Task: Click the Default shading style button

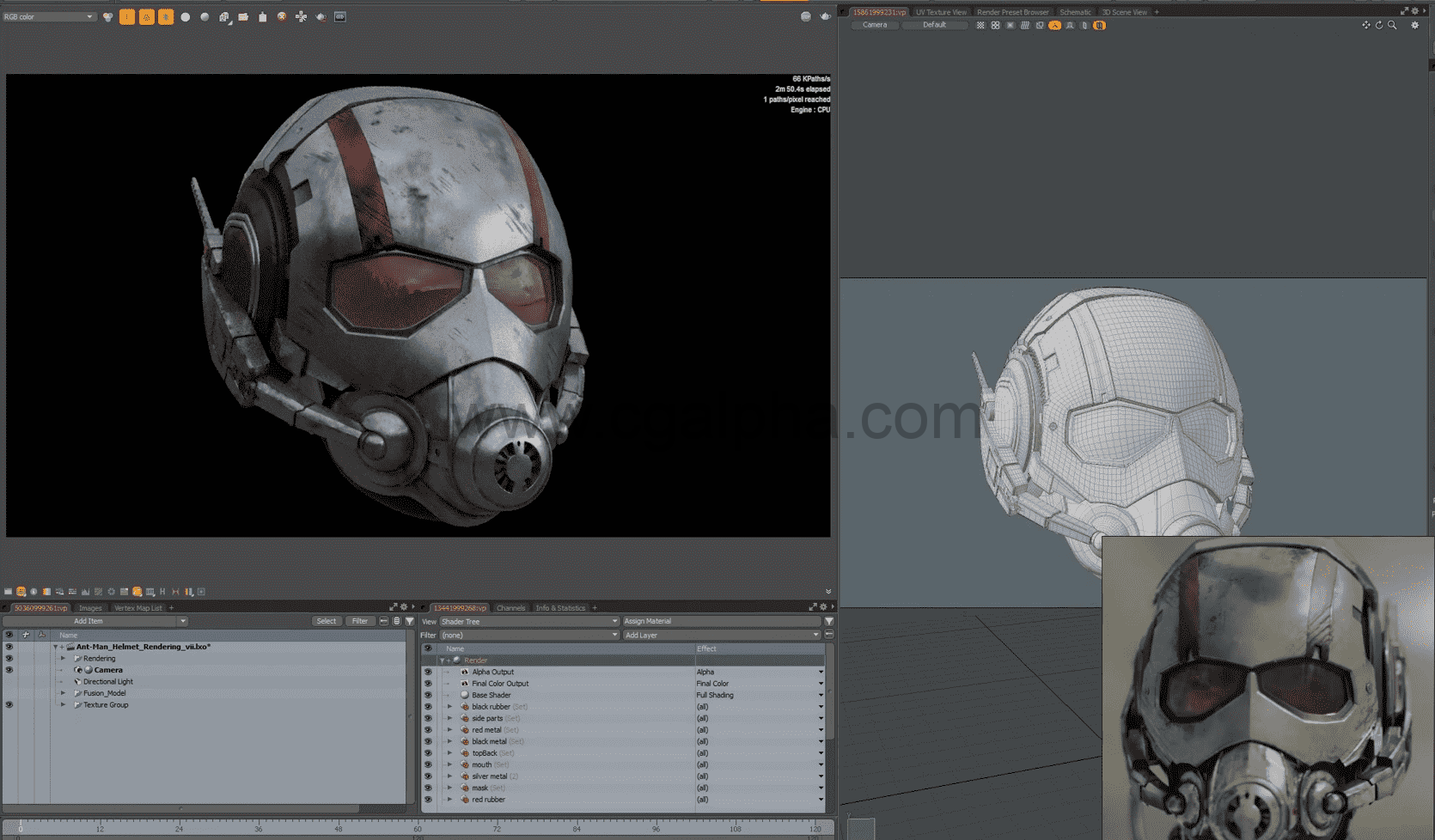Action: tap(935, 25)
